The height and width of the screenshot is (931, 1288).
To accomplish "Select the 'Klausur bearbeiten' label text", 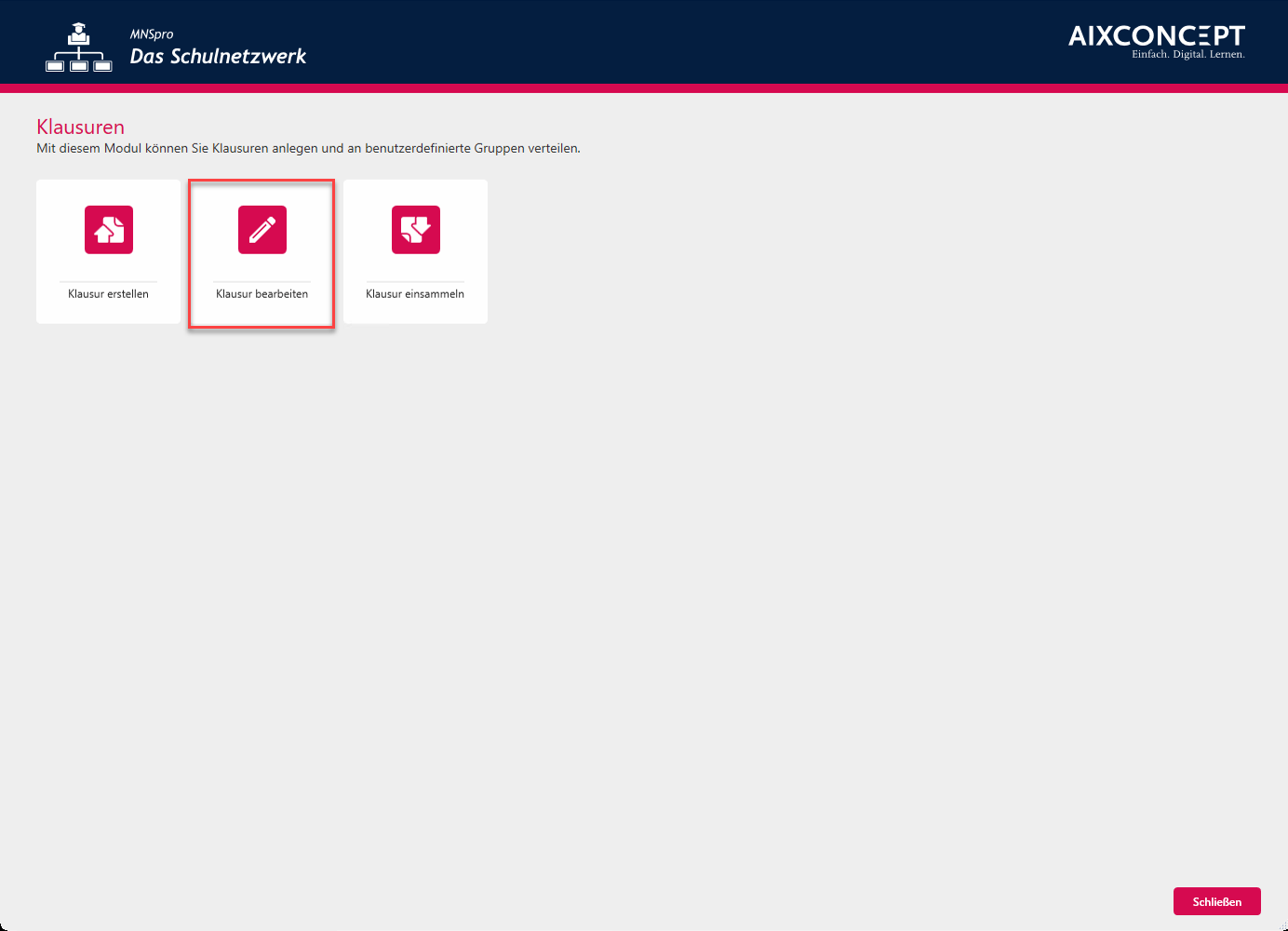I will click(262, 294).
